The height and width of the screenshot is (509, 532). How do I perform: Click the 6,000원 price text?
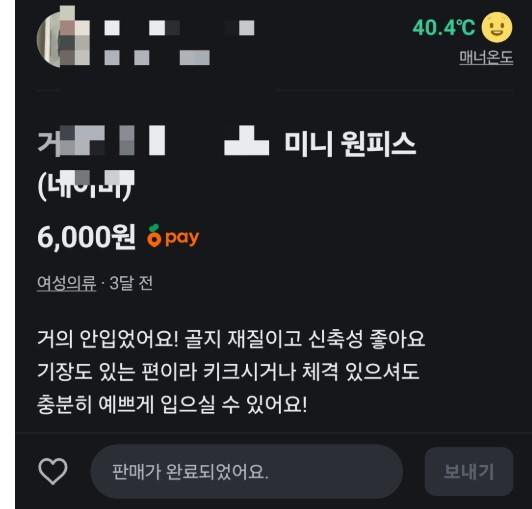point(86,237)
